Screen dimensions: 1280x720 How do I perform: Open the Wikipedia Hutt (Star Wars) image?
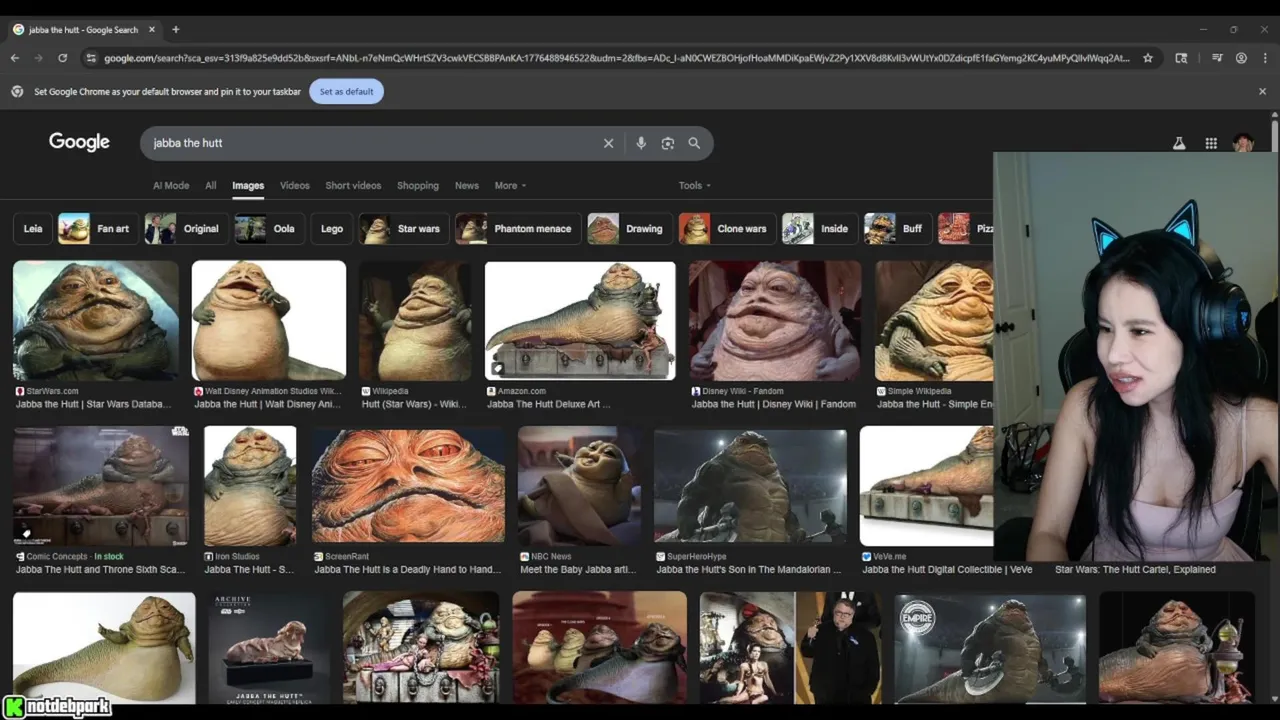coord(415,320)
